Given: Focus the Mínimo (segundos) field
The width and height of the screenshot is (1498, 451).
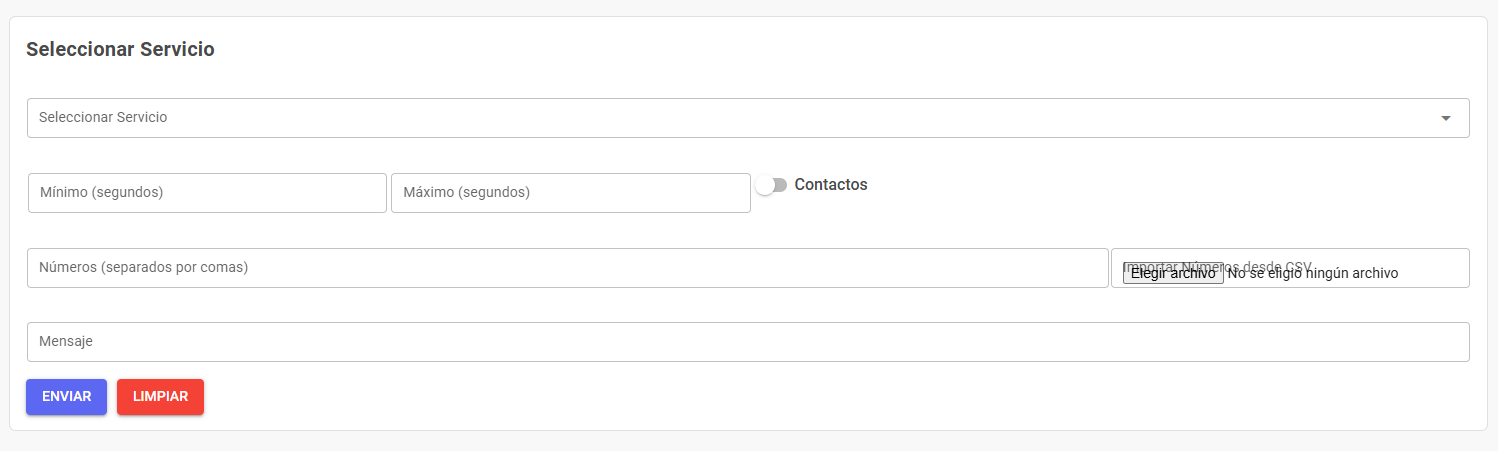Looking at the screenshot, I should point(207,193).
